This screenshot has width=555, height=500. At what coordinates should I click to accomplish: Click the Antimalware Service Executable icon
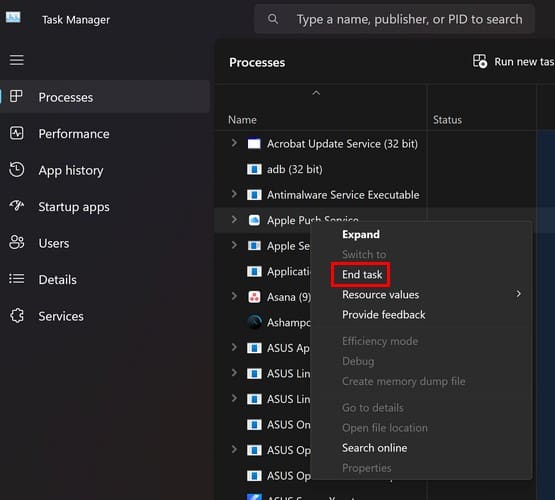point(254,195)
